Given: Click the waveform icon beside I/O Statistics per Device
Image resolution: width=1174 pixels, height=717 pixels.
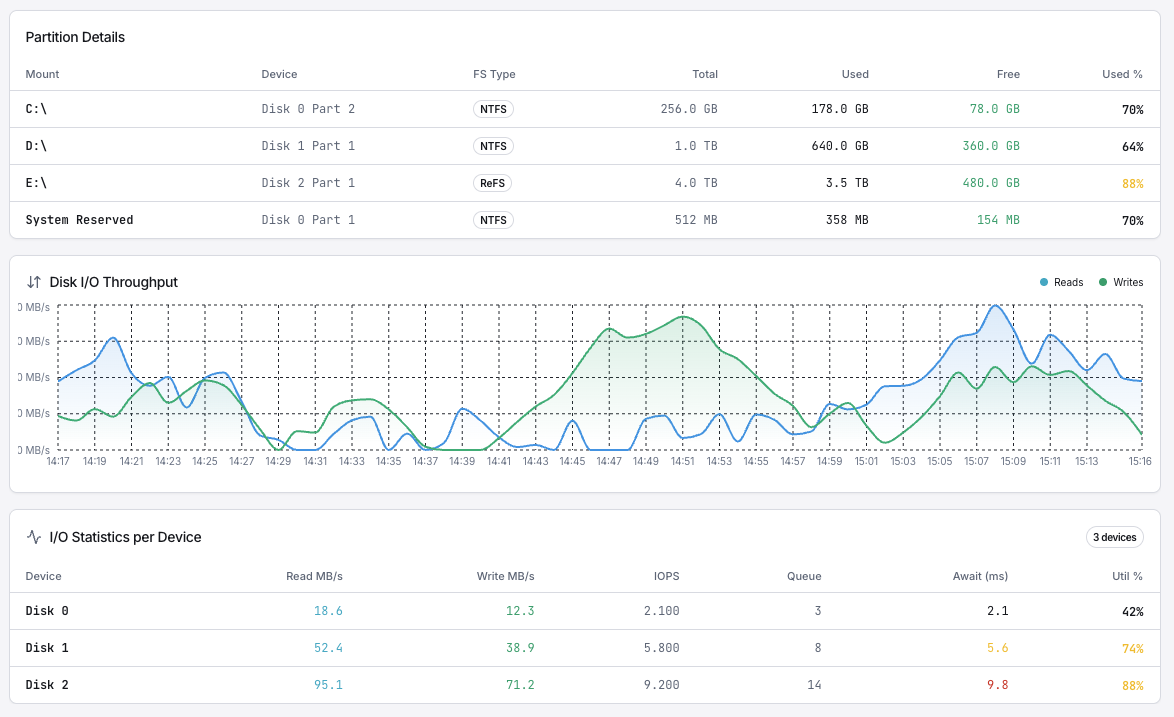Looking at the screenshot, I should pyautogui.click(x=33, y=537).
